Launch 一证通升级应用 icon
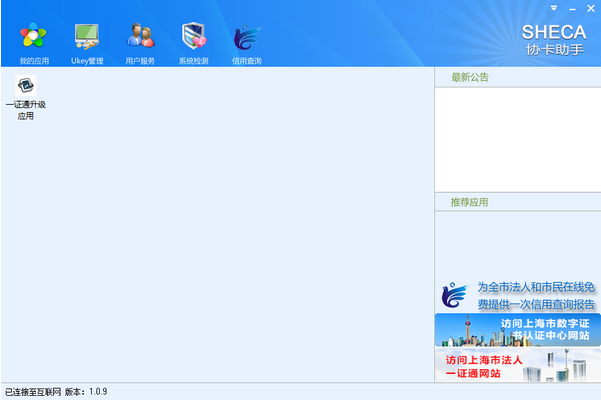Image resolution: width=601 pixels, height=400 pixels. point(26,85)
